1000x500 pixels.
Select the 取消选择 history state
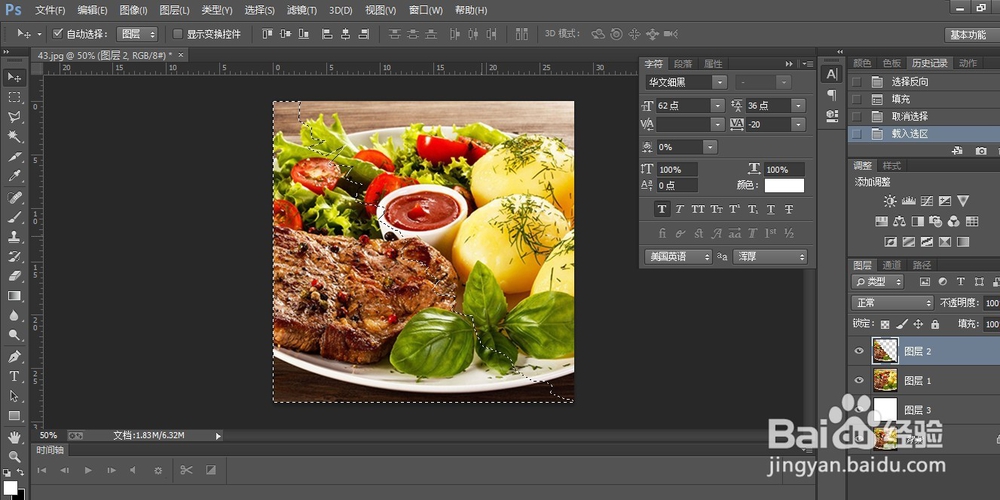point(910,116)
